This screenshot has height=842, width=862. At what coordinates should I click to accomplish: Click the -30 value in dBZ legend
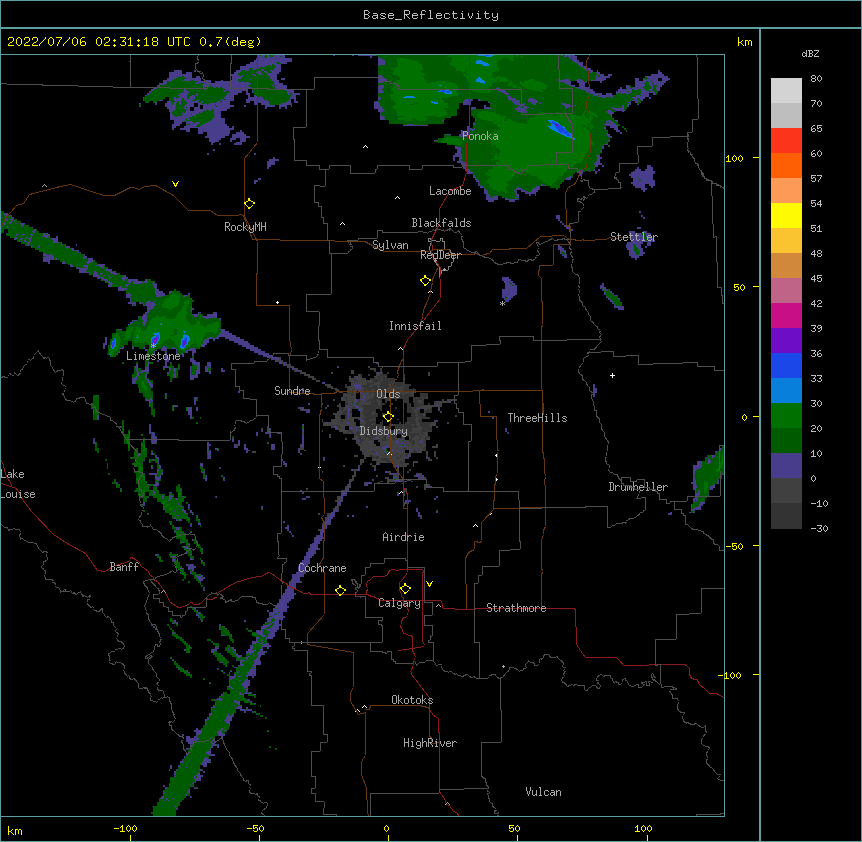click(x=819, y=529)
